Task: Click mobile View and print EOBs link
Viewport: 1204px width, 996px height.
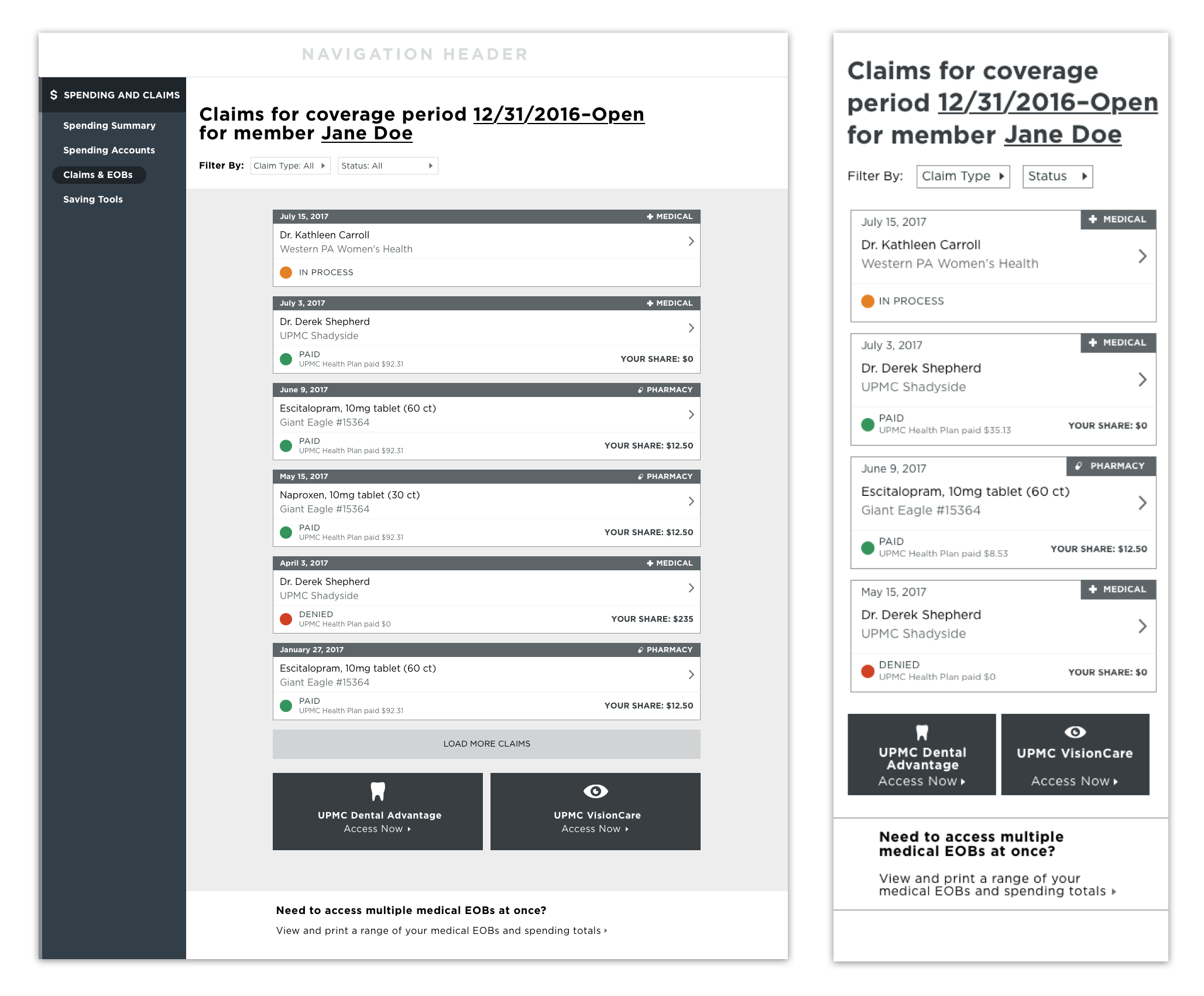Action: pyautogui.click(x=997, y=885)
